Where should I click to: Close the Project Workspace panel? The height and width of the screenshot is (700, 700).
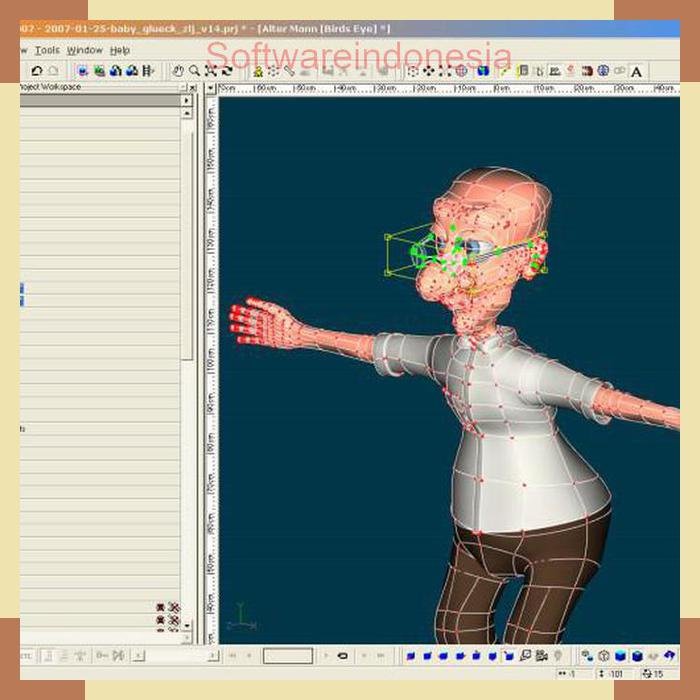pyautogui.click(x=193, y=87)
